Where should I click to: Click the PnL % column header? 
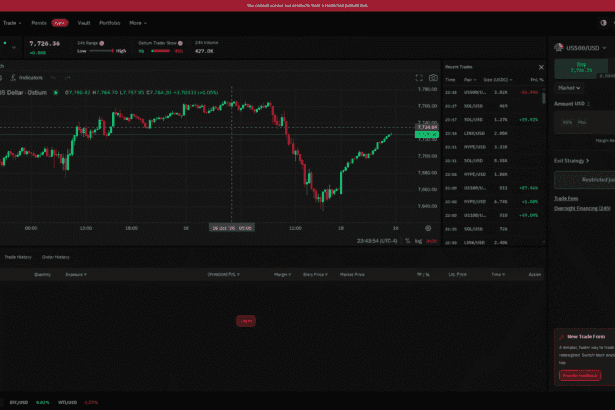(537, 80)
